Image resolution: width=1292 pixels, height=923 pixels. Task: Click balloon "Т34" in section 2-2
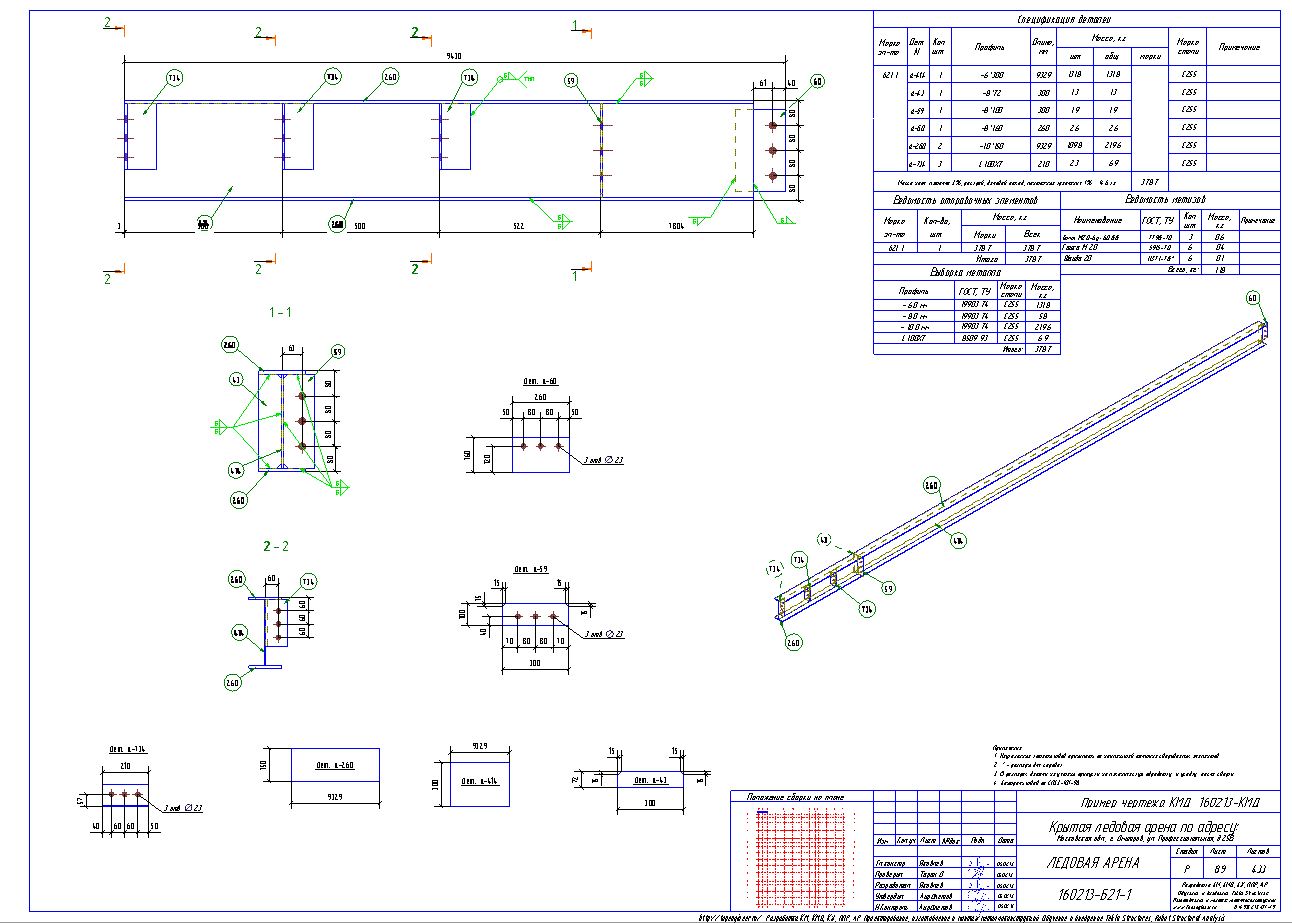point(309,581)
